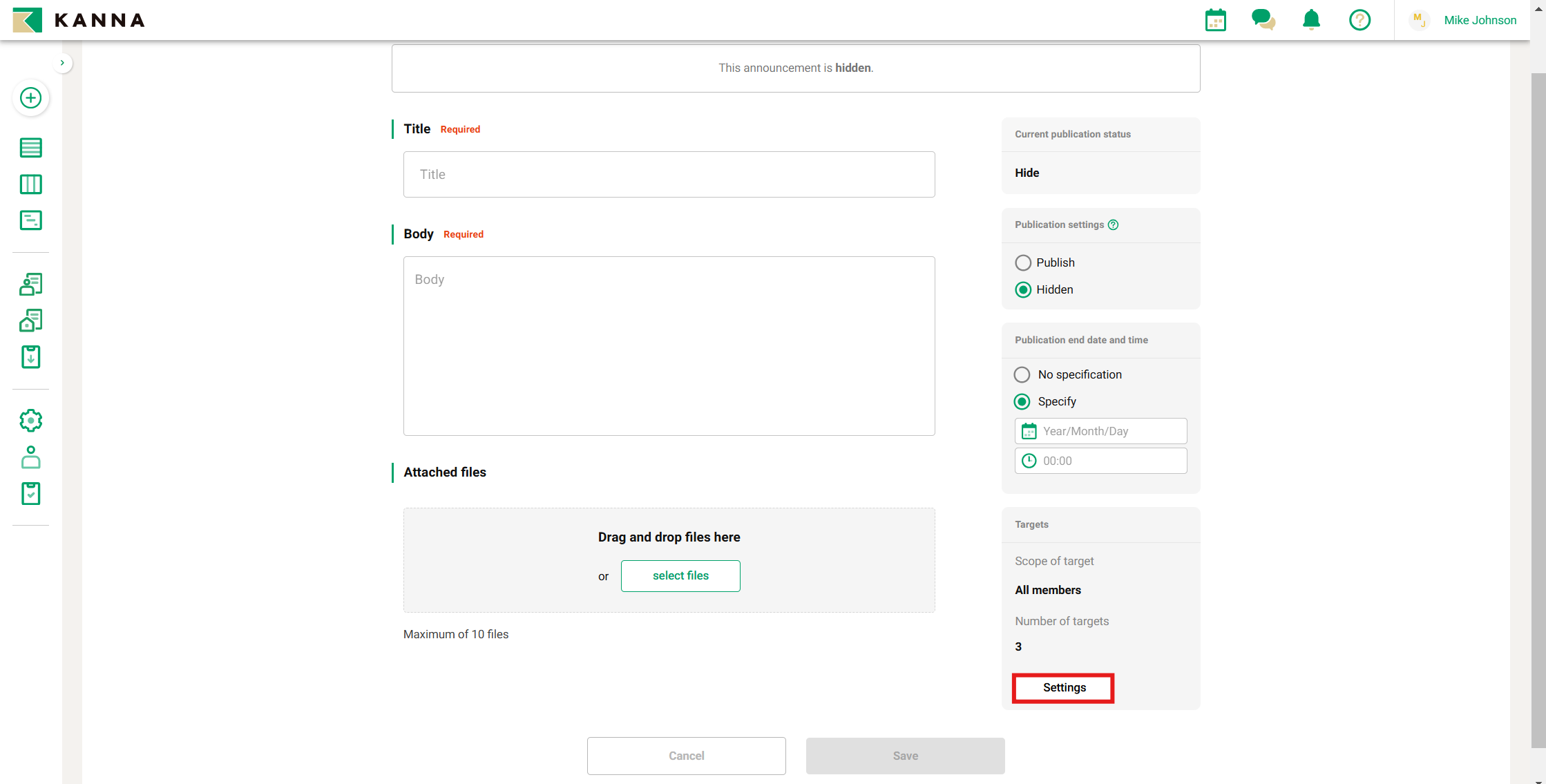Select the Publish radio option
The height and width of the screenshot is (784, 1546).
coord(1023,263)
